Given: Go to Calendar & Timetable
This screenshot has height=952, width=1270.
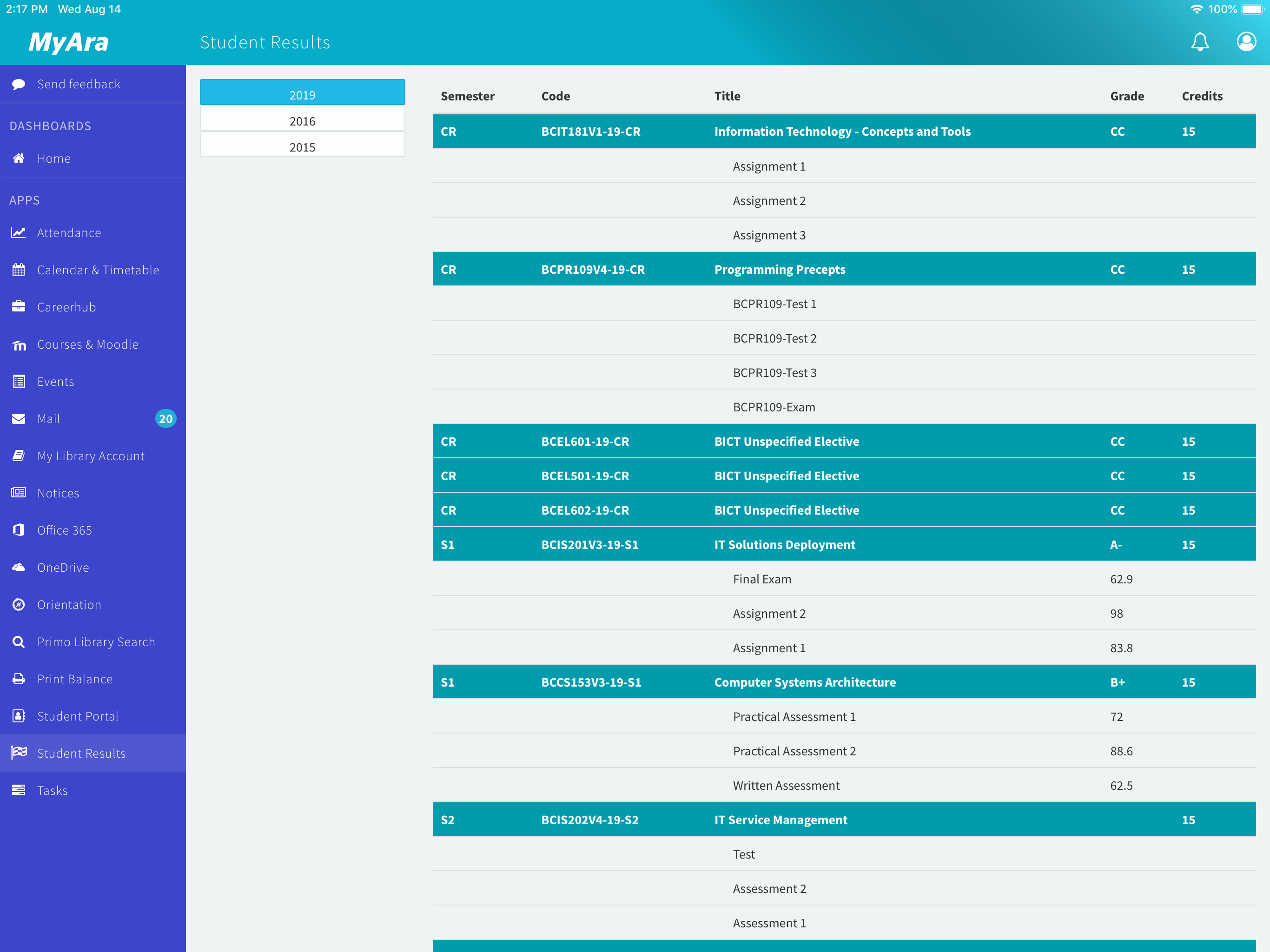Looking at the screenshot, I should [98, 270].
